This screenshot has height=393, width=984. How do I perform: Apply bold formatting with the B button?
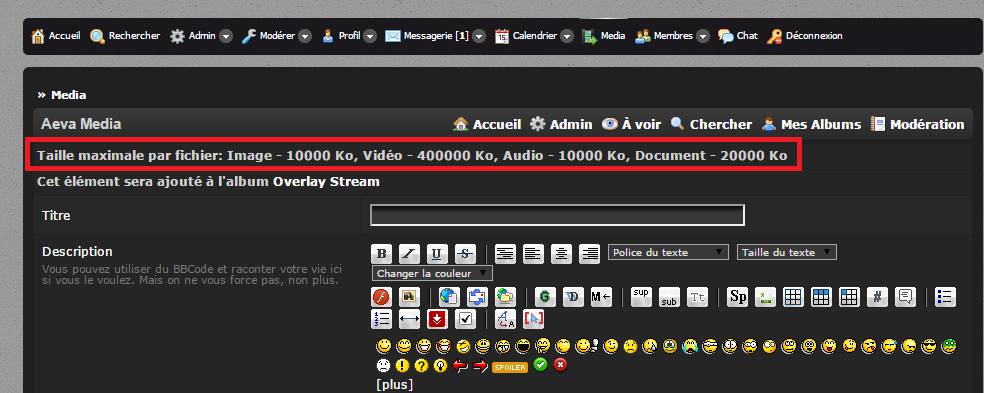(x=381, y=254)
